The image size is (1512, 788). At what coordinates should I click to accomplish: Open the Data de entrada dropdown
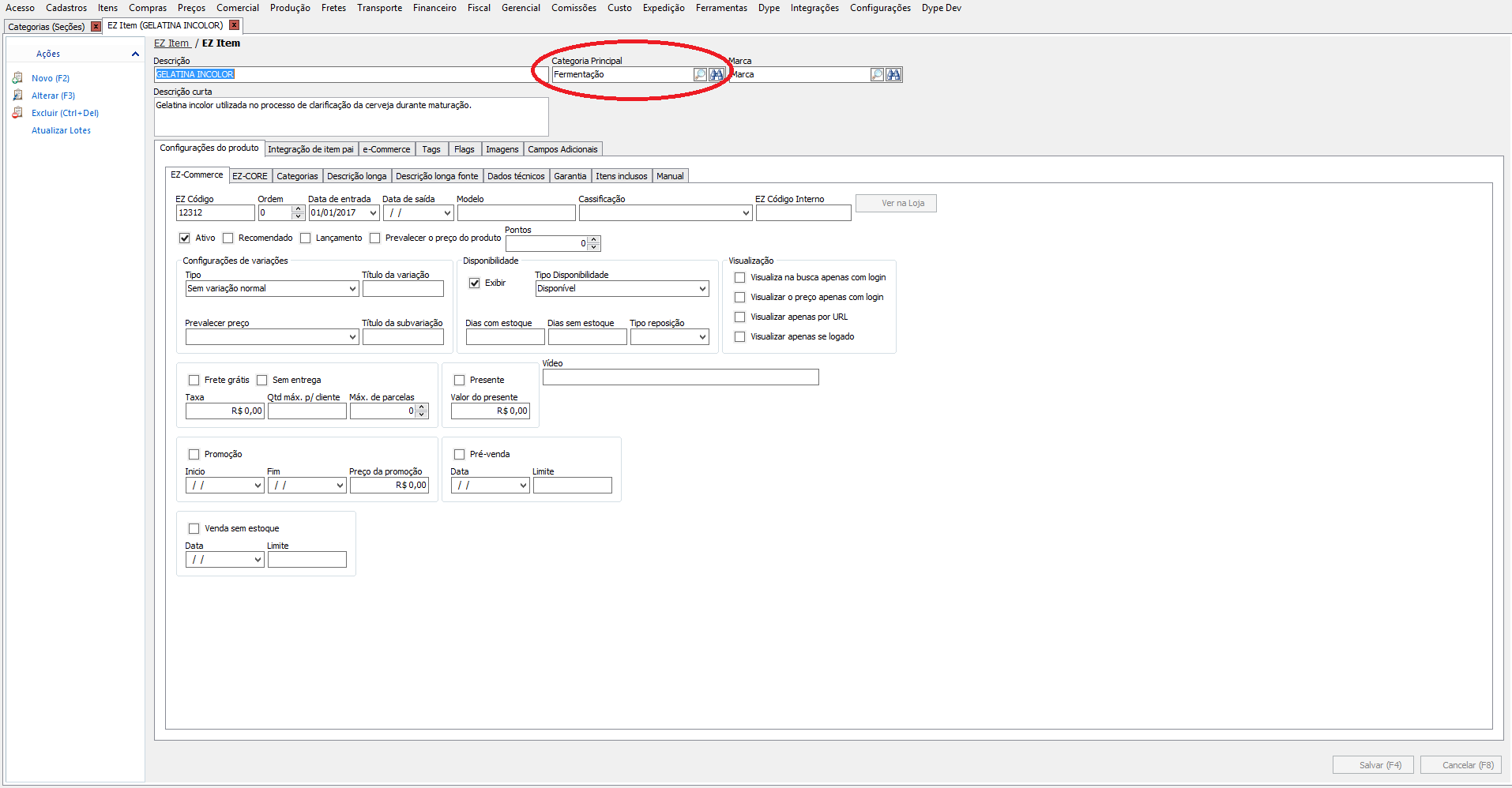(374, 213)
